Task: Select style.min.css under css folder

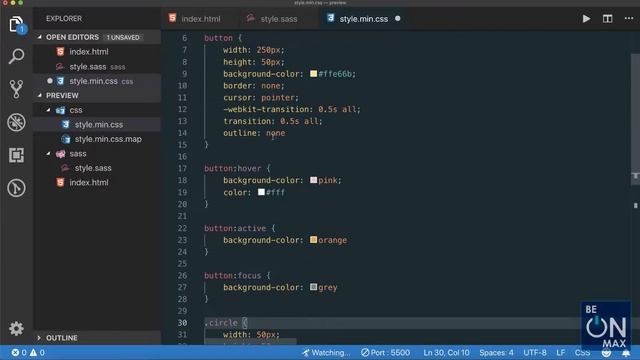Action: coord(97,124)
